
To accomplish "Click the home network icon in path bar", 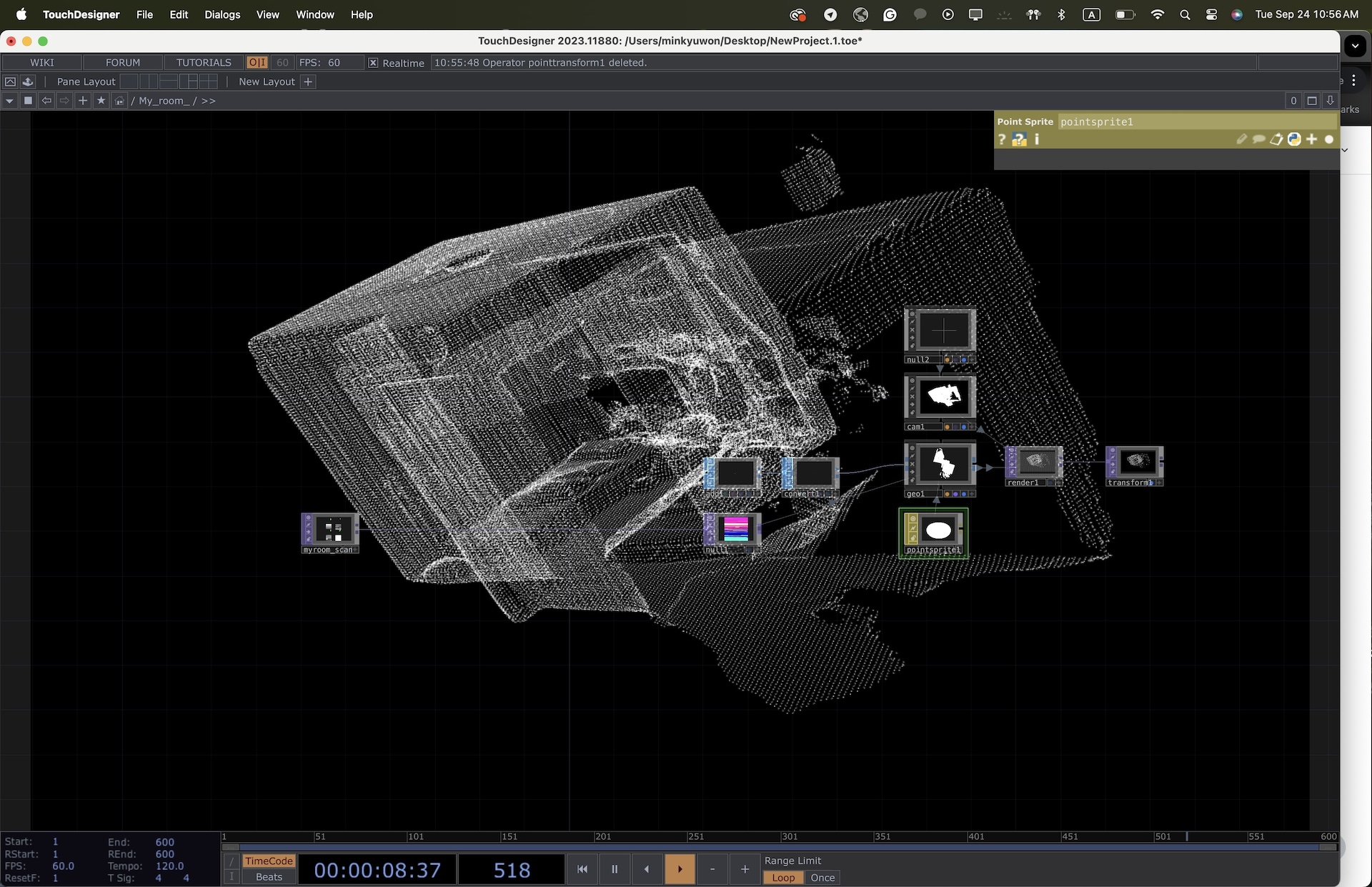I will point(119,101).
